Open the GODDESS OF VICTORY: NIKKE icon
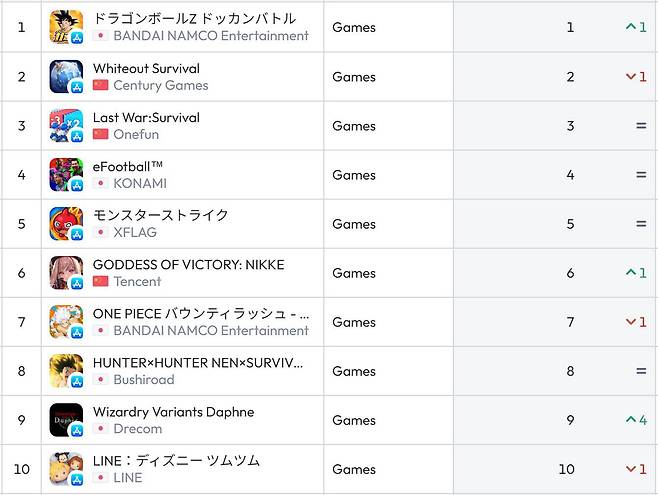Image resolution: width=658 pixels, height=495 pixels. point(66,273)
